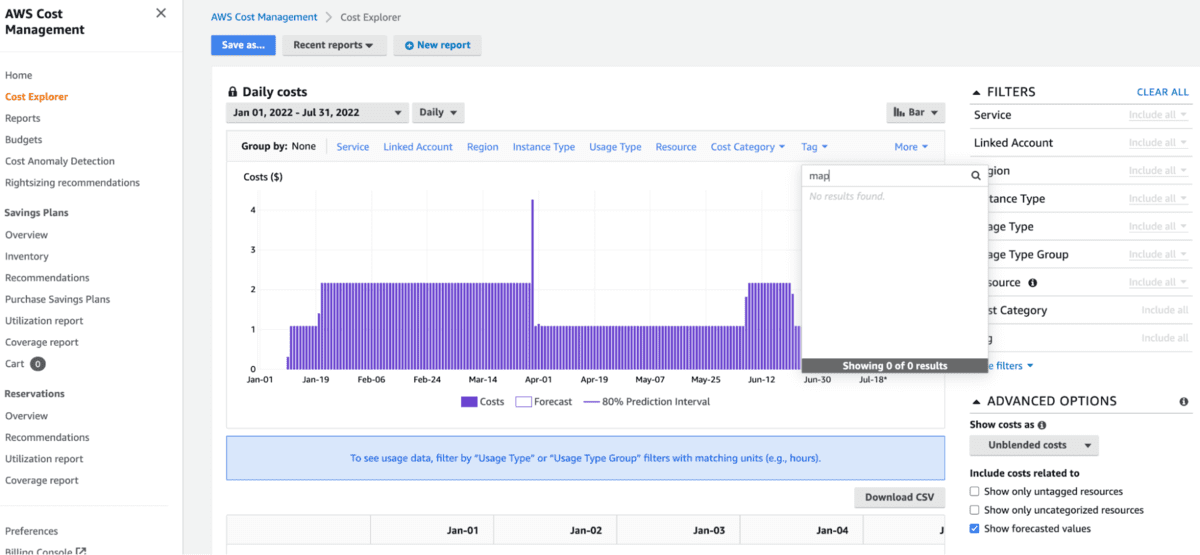Click the info icon beside Show costs as
Screen dimensions: 1200x555
(x=1041, y=425)
